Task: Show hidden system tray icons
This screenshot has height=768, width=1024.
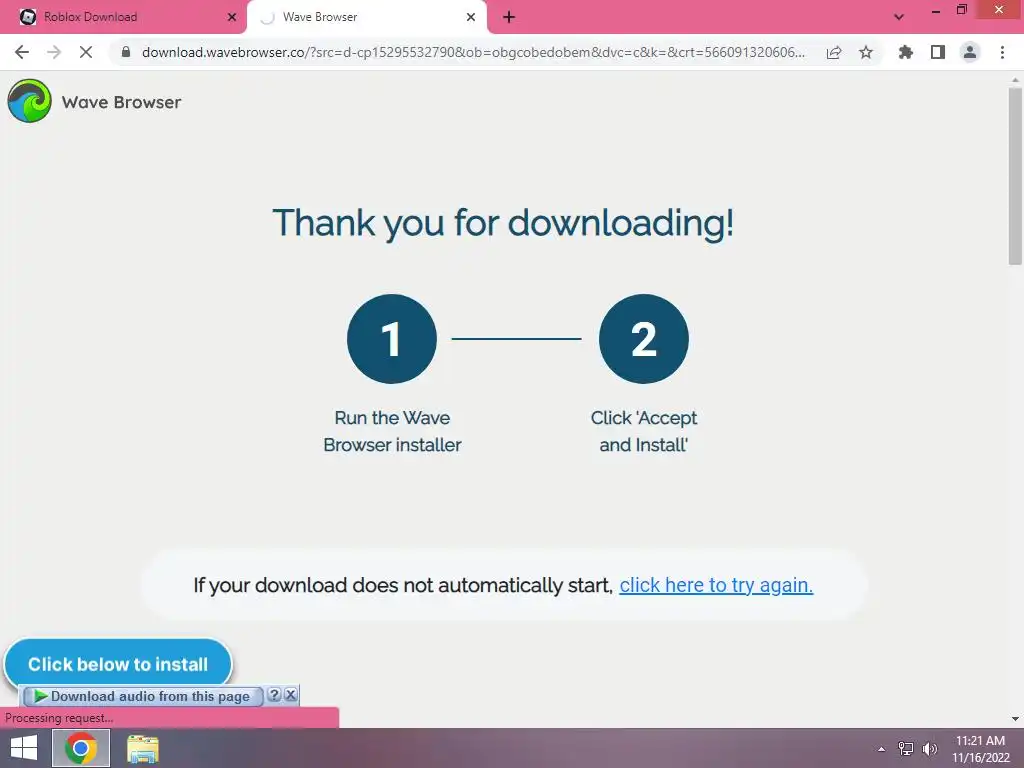Action: tap(881, 749)
